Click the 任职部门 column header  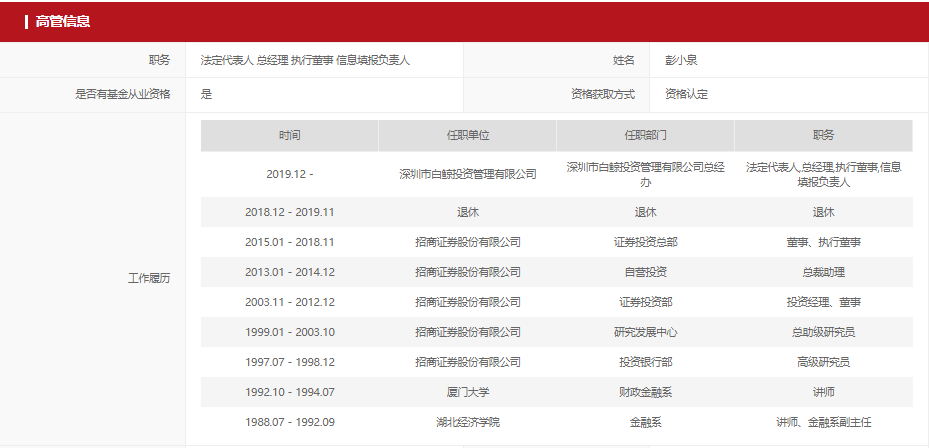point(646,136)
